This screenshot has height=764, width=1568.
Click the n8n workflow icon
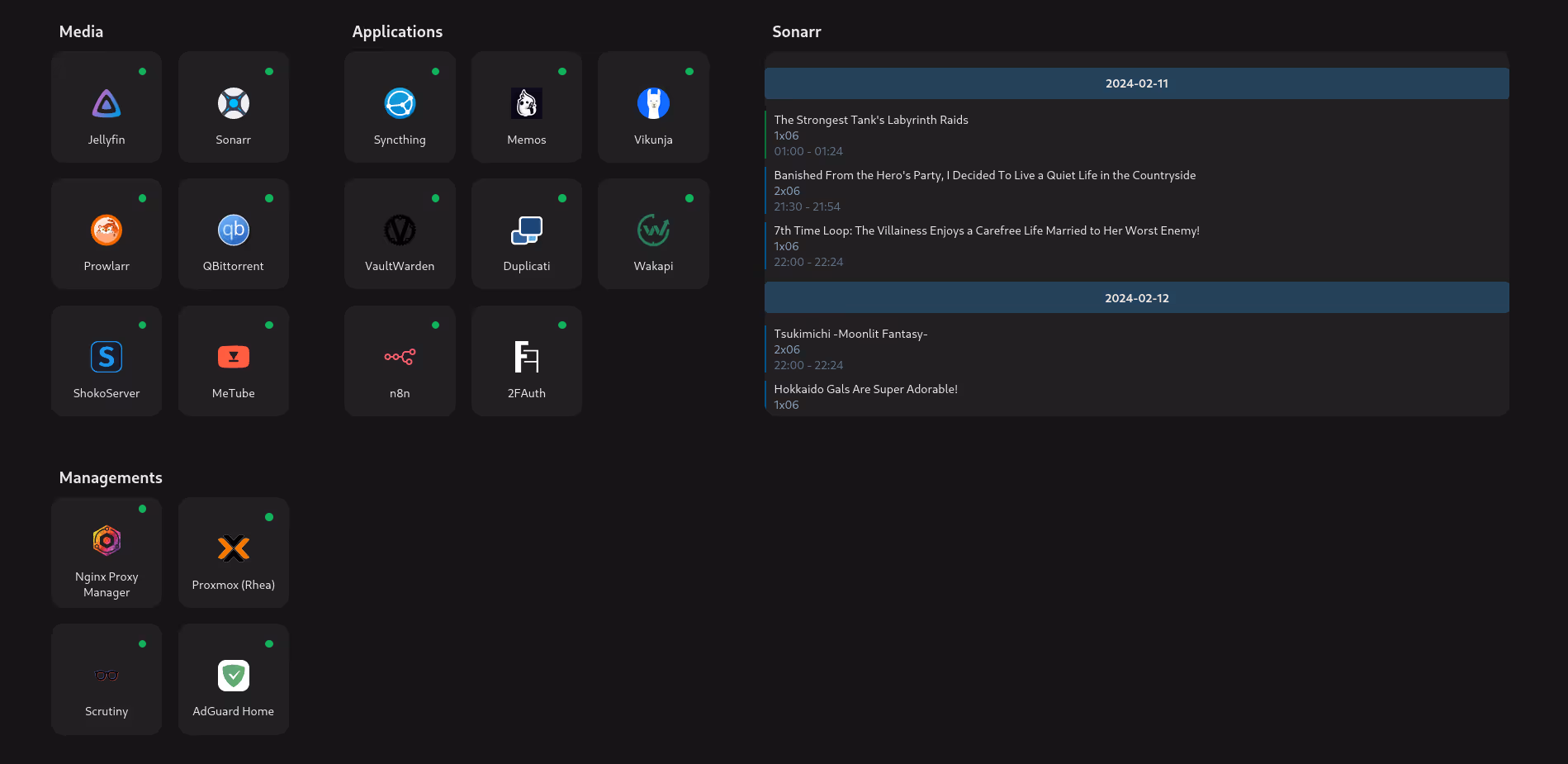400,357
